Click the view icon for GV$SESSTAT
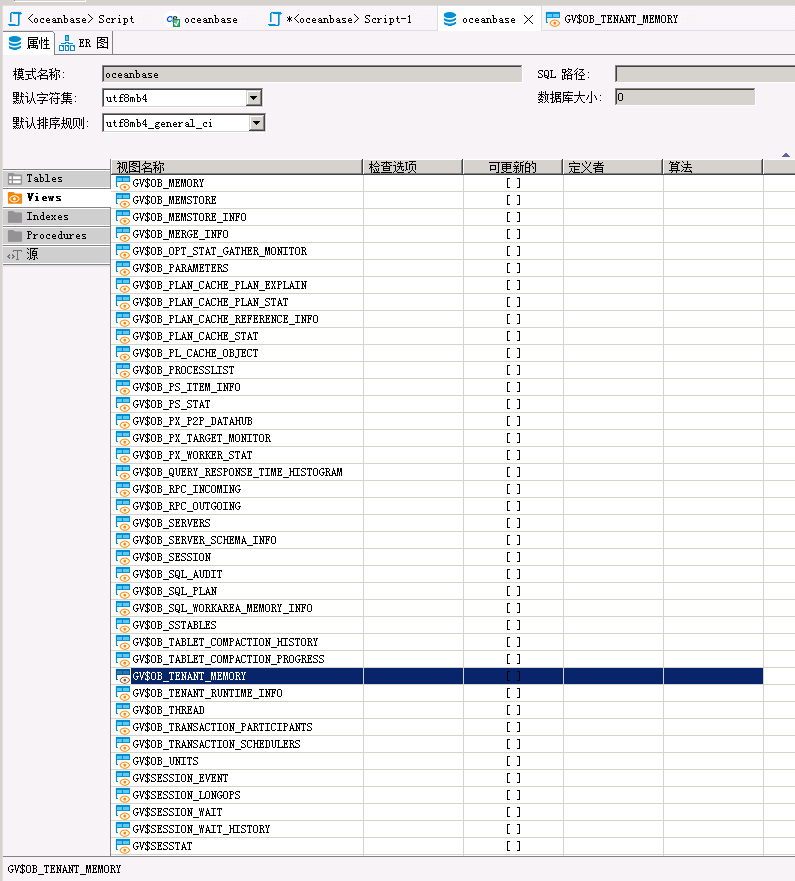Image resolution: width=795 pixels, height=881 pixels. tap(122, 846)
